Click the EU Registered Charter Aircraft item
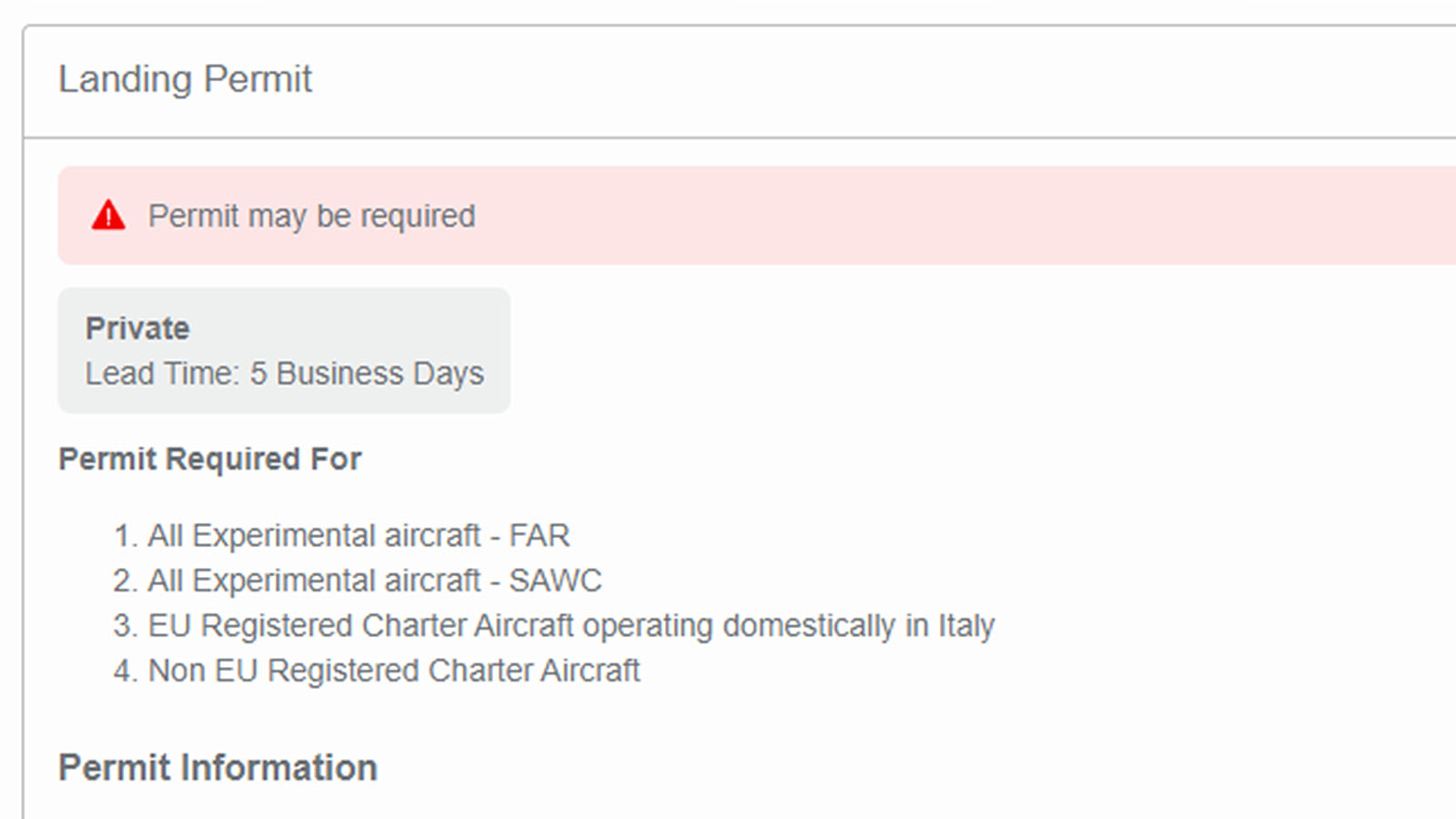Image resolution: width=1456 pixels, height=819 pixels. click(571, 625)
